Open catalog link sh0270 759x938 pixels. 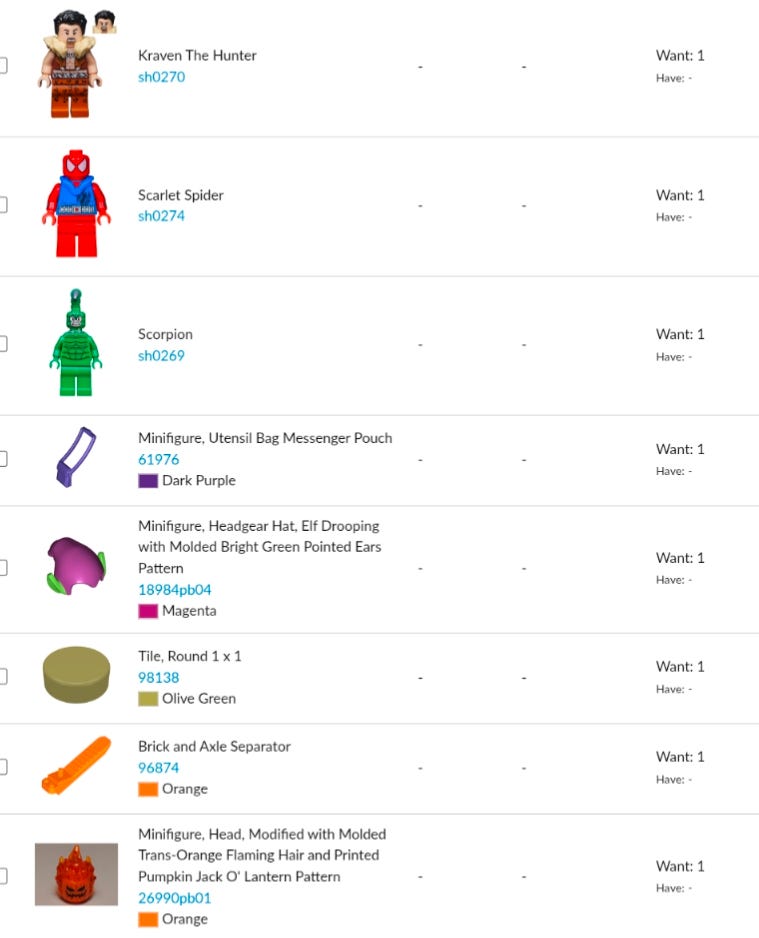click(x=161, y=77)
